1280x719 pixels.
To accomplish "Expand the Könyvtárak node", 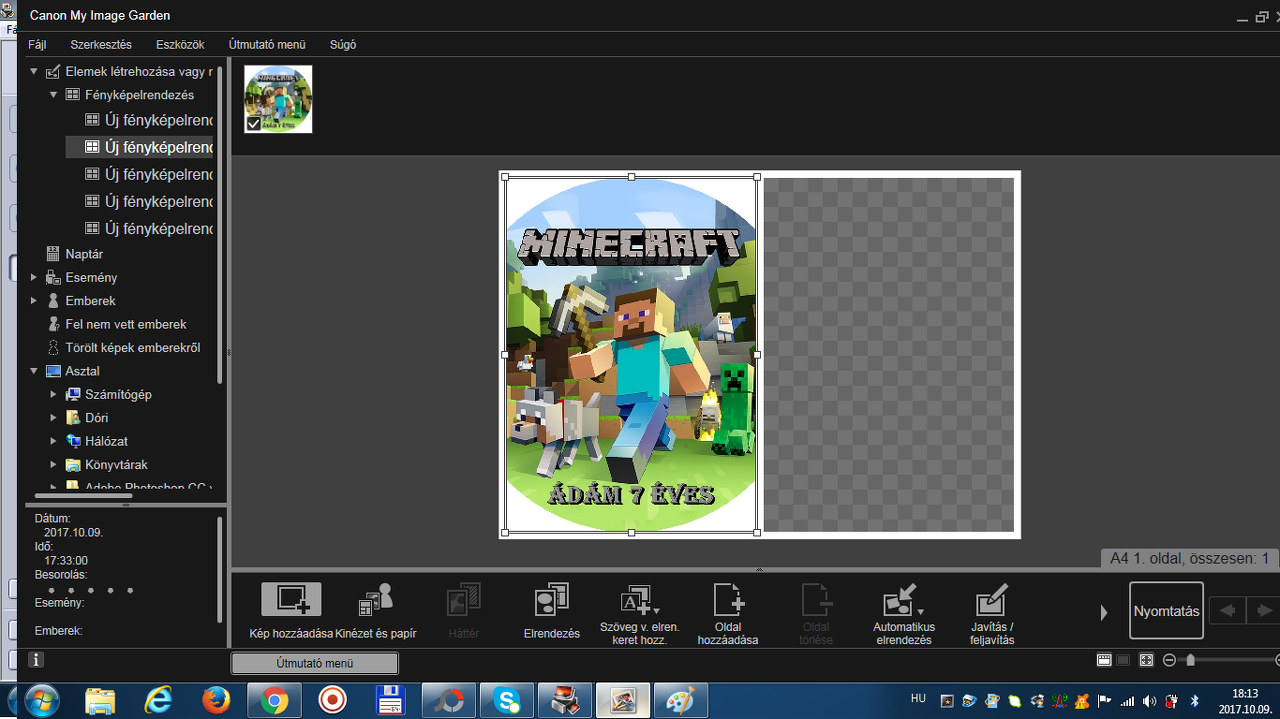I will pos(53,465).
